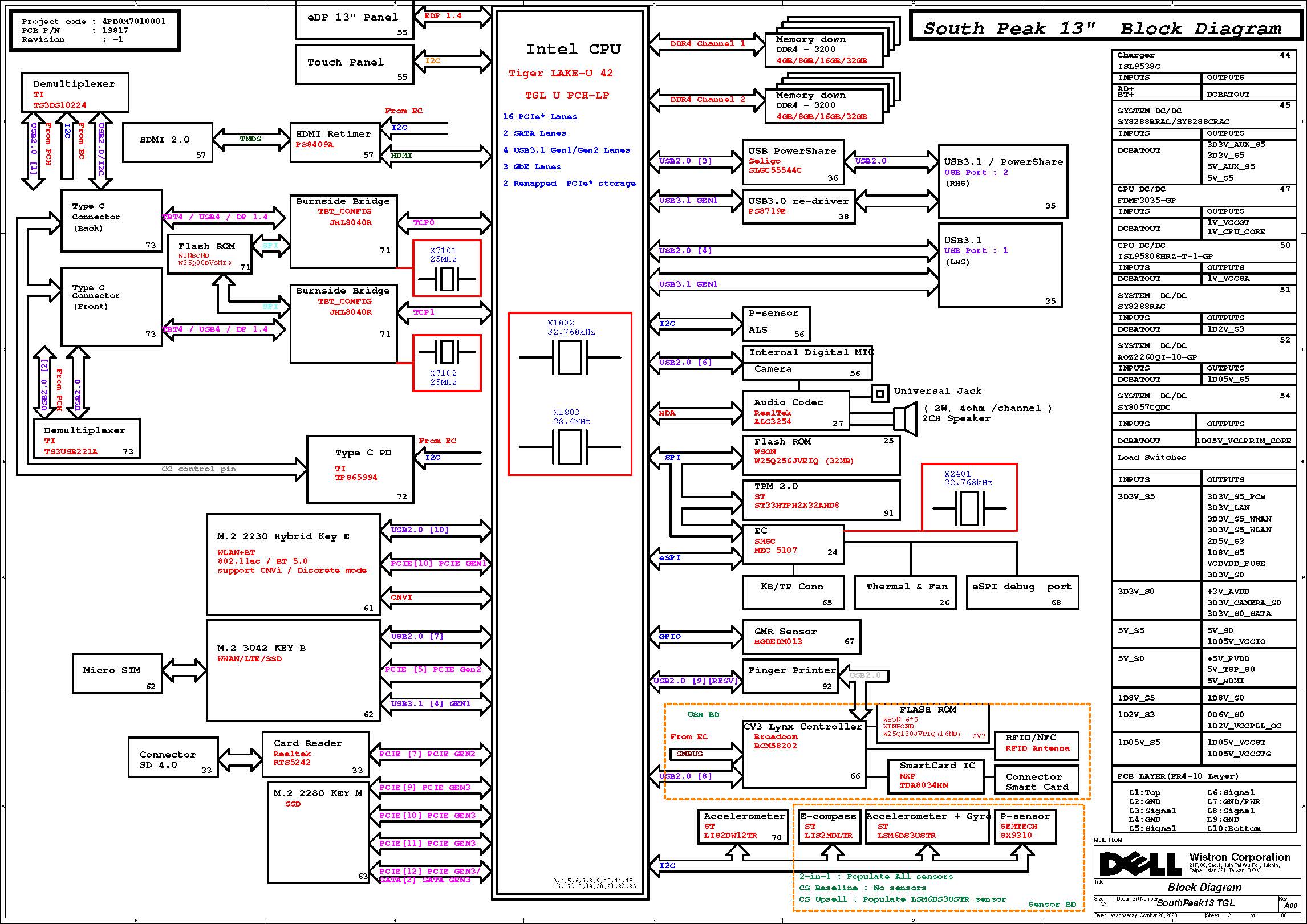Click the X2401 32.768kHz crystal symbol
This screenshot has height=924, width=1307.
pyautogui.click(x=969, y=508)
